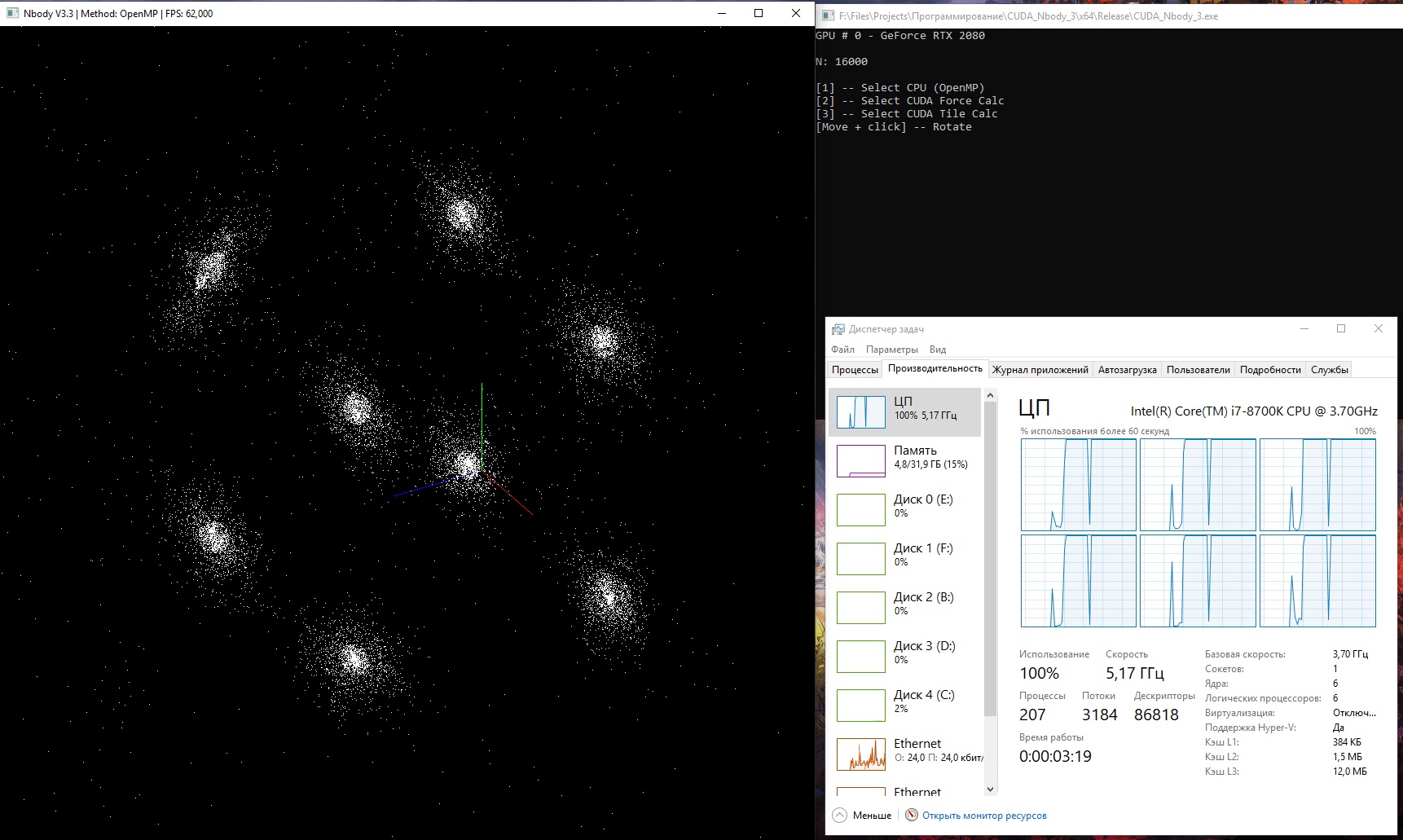Open the Автозагрузка tab
The image size is (1403, 840).
pos(1127,370)
